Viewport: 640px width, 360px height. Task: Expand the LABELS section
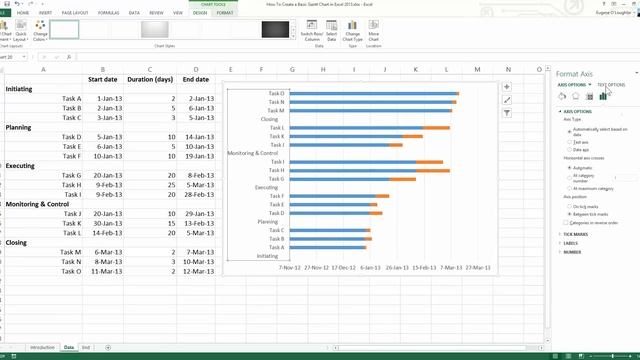560,243
